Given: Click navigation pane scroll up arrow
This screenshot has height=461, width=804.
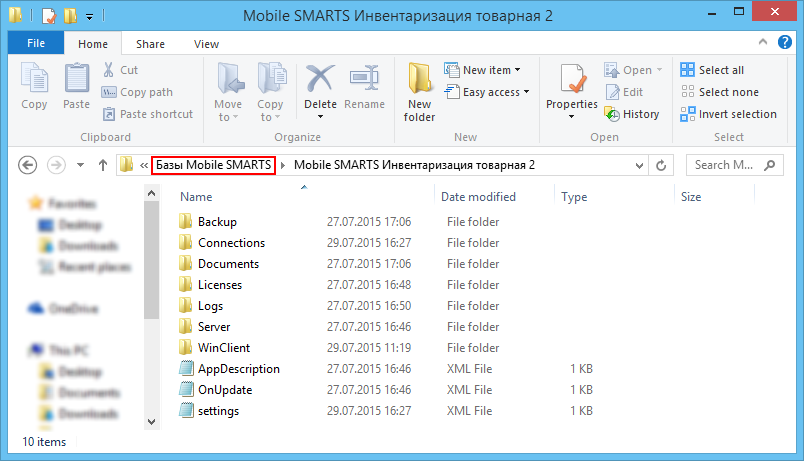Looking at the screenshot, I should point(151,193).
